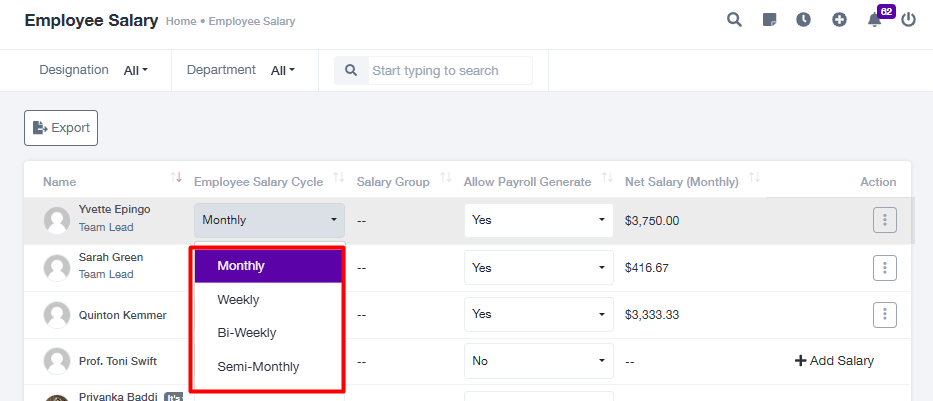The image size is (933, 401).
Task: Open Quinton Kemmer's payroll generate dropdown
Action: (538, 314)
